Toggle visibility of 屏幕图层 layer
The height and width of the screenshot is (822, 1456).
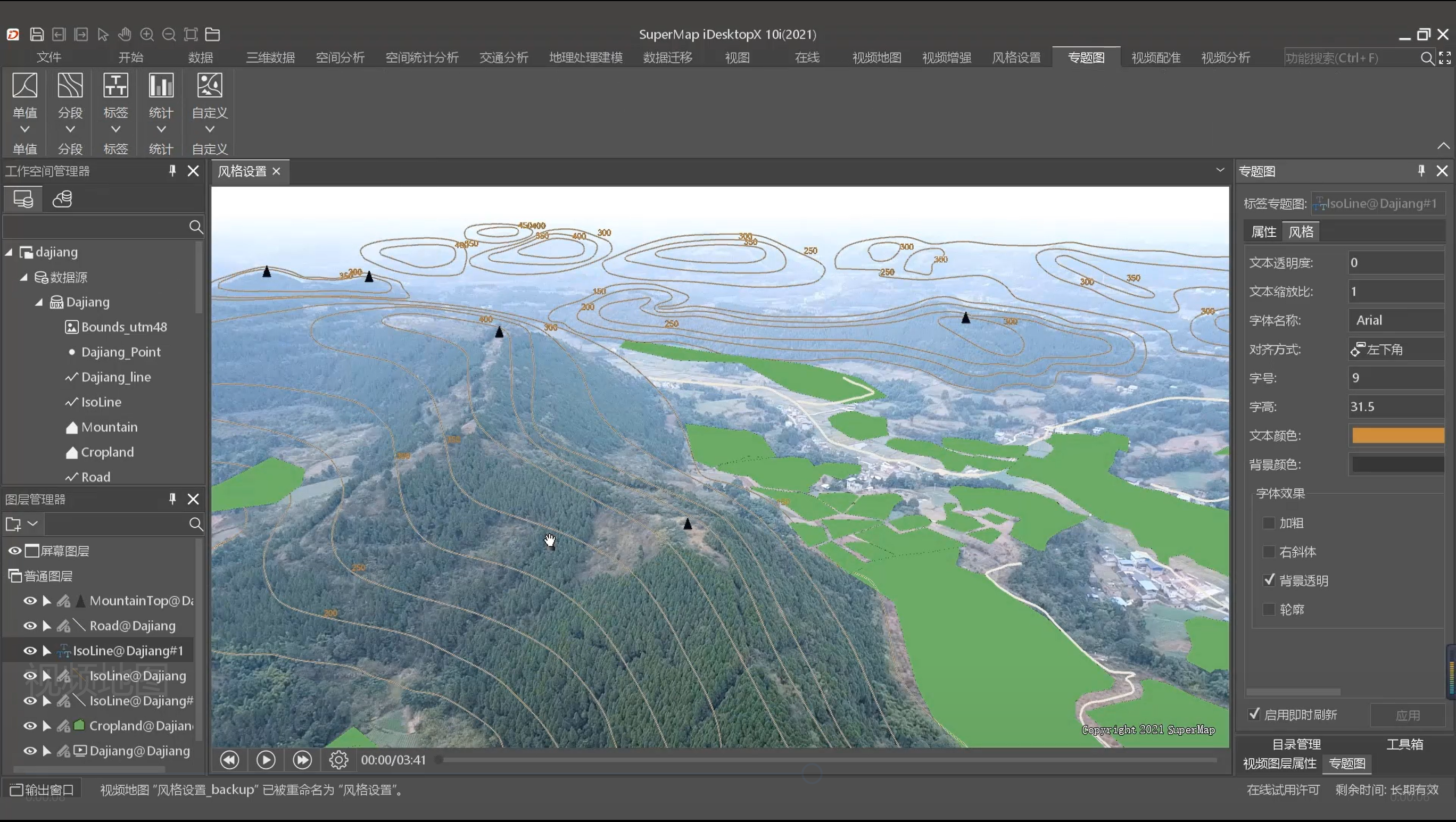(15, 551)
